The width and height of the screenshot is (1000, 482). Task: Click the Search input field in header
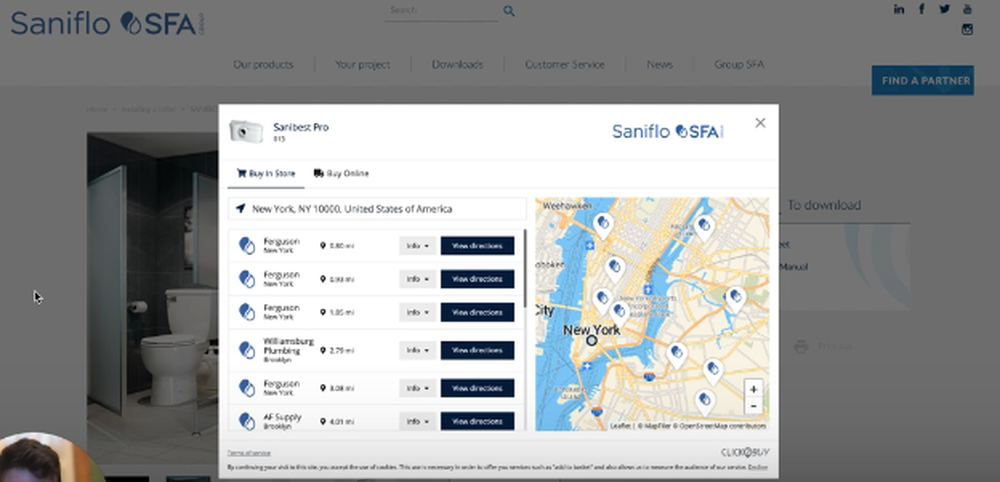[x=441, y=11]
